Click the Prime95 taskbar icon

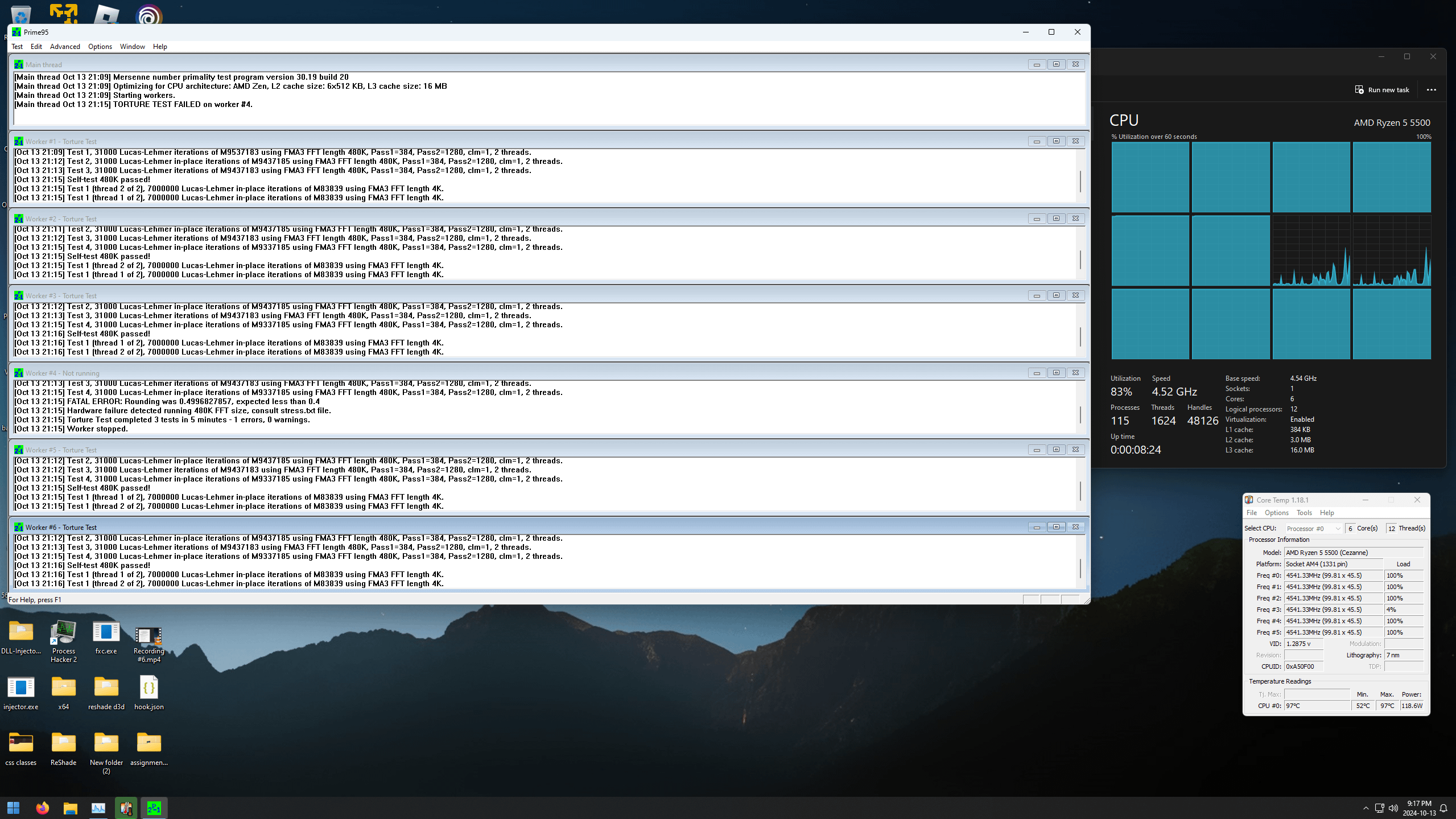coord(154,808)
